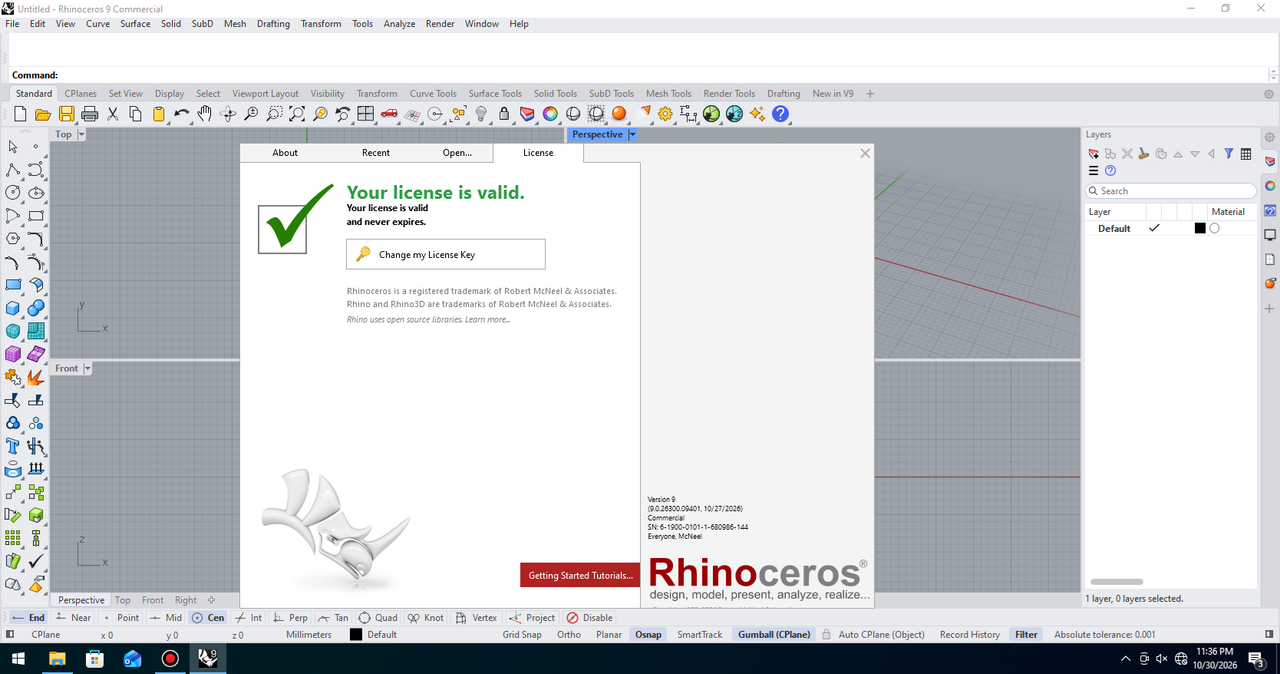Viewport: 1280px width, 674px height.
Task: Open Default layer selector in status bar
Action: (382, 634)
